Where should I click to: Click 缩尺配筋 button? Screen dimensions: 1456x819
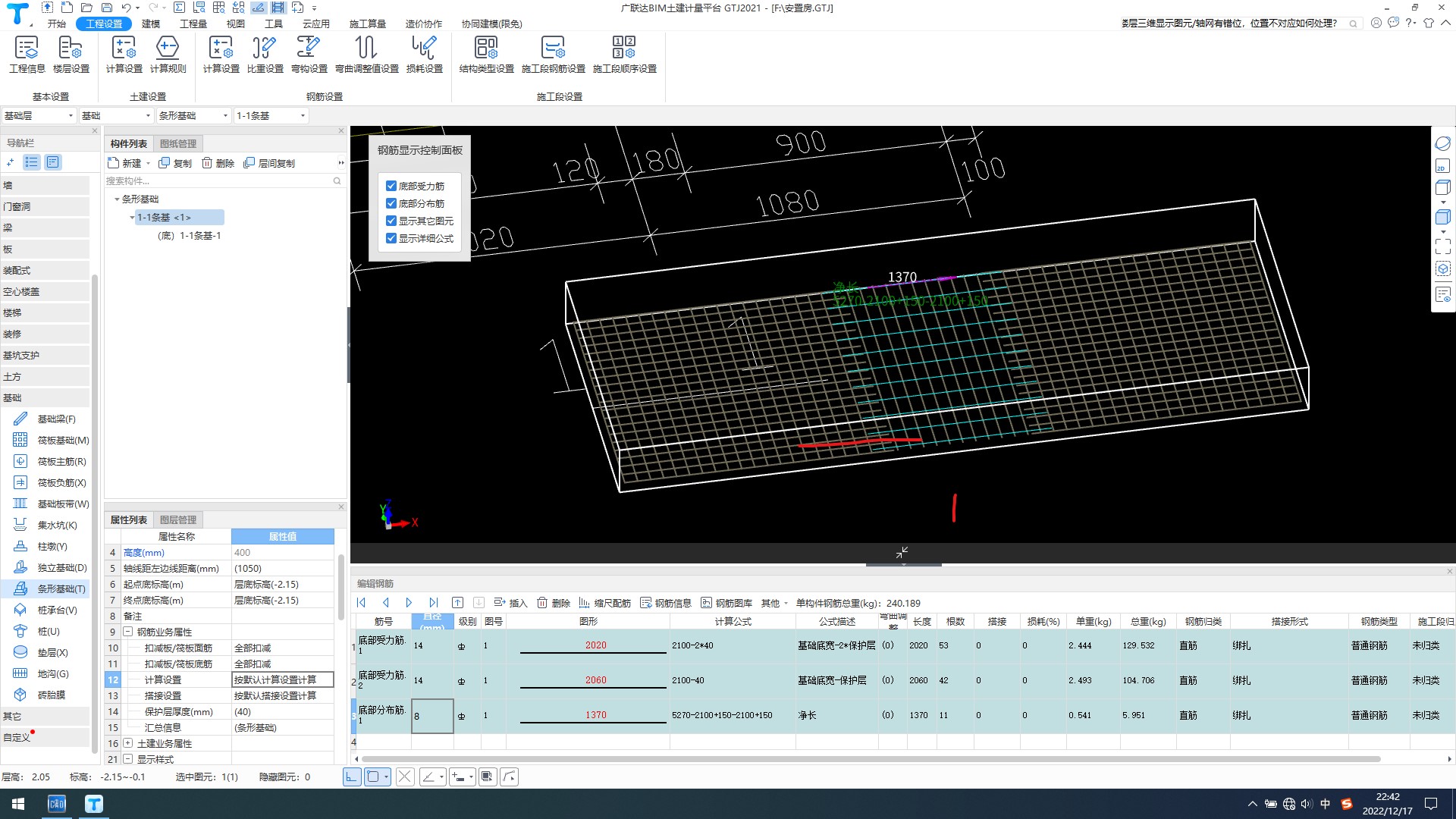tap(605, 603)
